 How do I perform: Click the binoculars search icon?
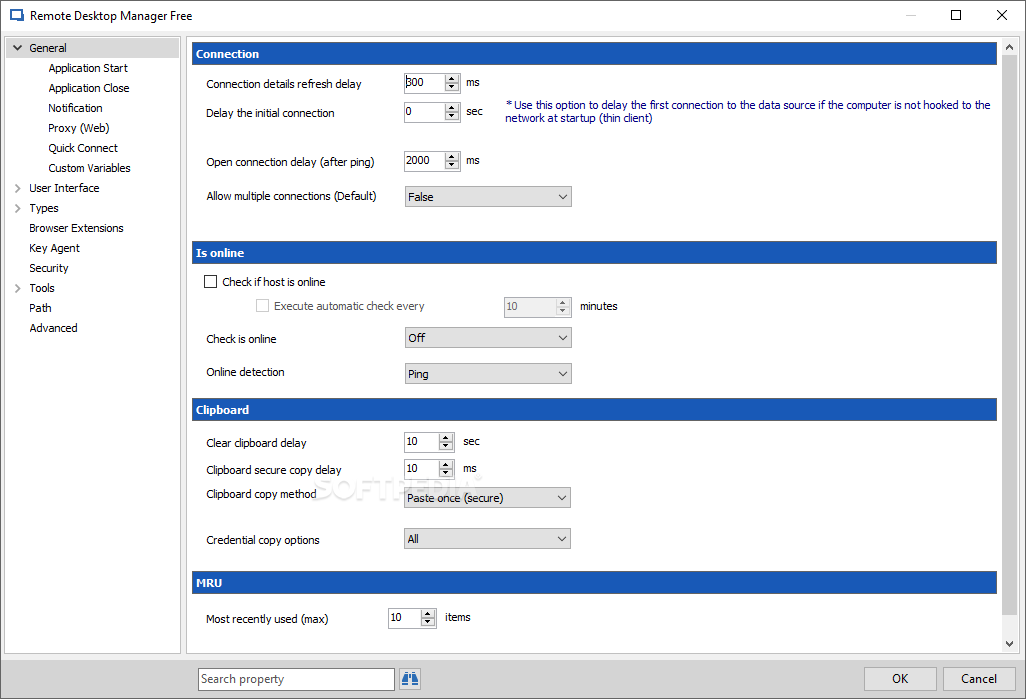click(410, 679)
